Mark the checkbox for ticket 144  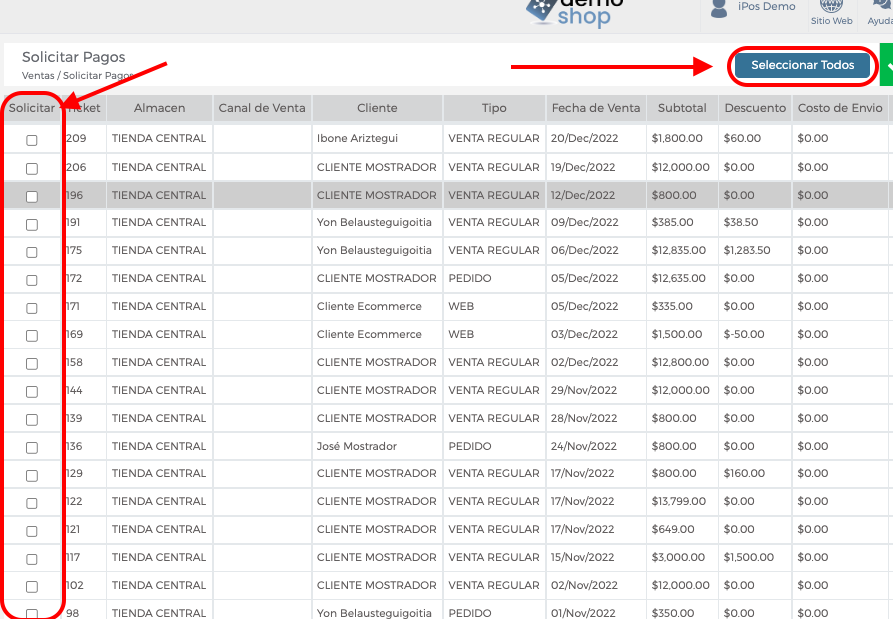[32, 392]
